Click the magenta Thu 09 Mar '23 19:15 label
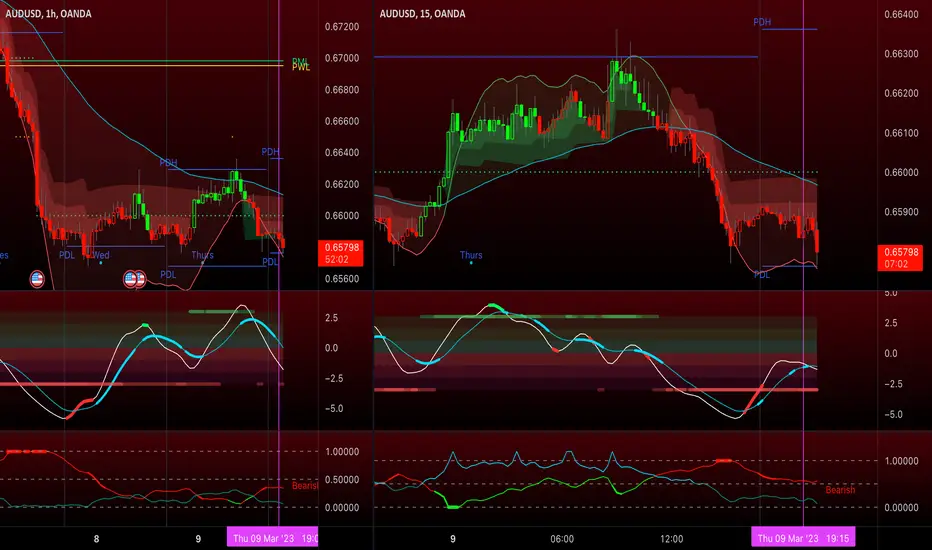 pos(803,538)
